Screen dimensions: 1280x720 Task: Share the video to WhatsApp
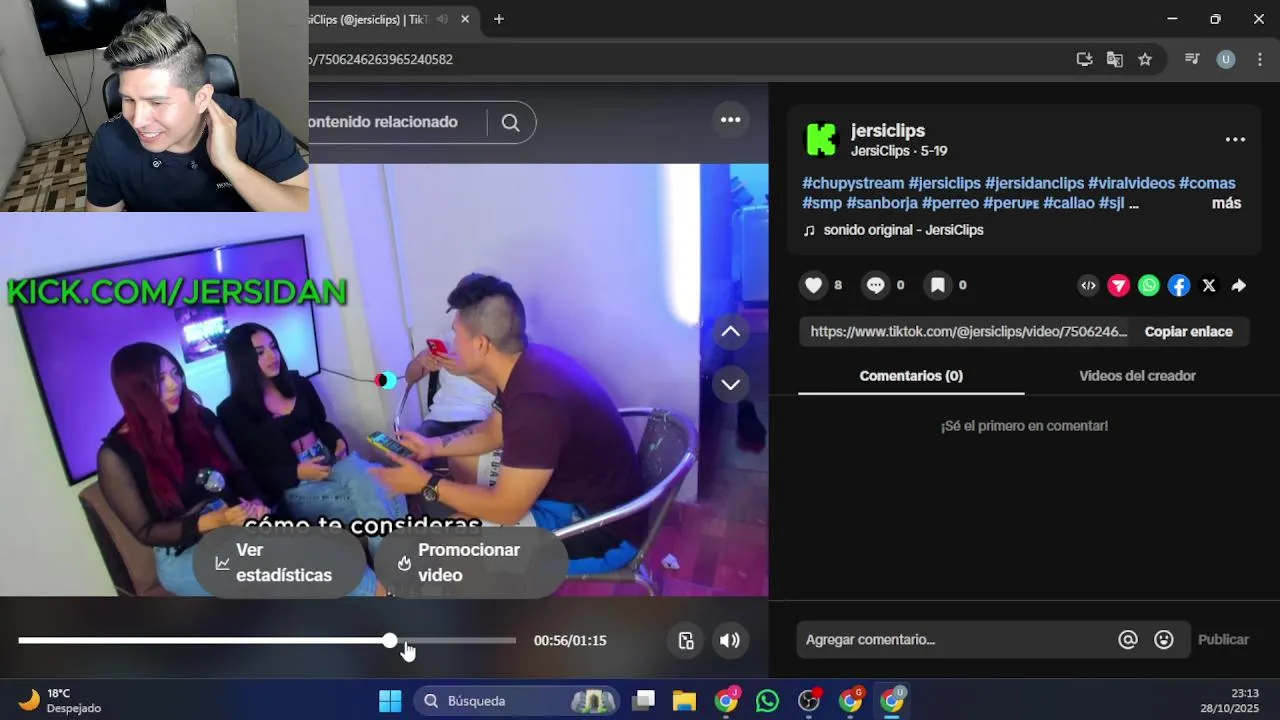tap(1149, 286)
